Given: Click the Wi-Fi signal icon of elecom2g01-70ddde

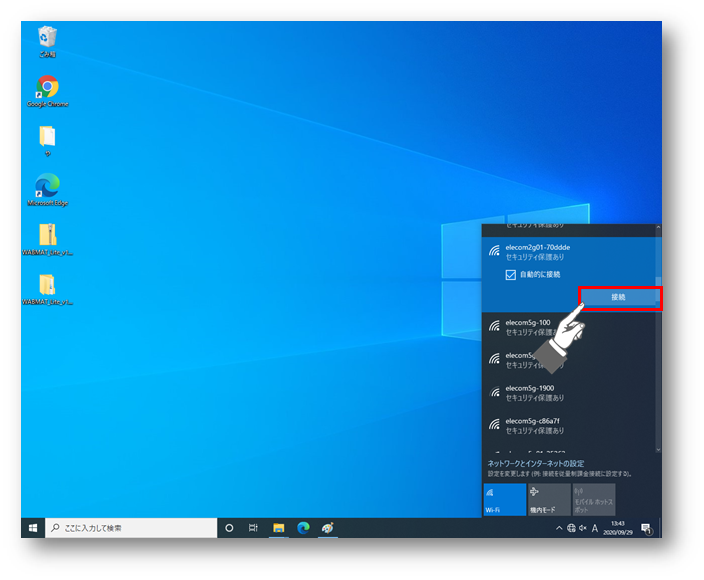Looking at the screenshot, I should [x=494, y=250].
